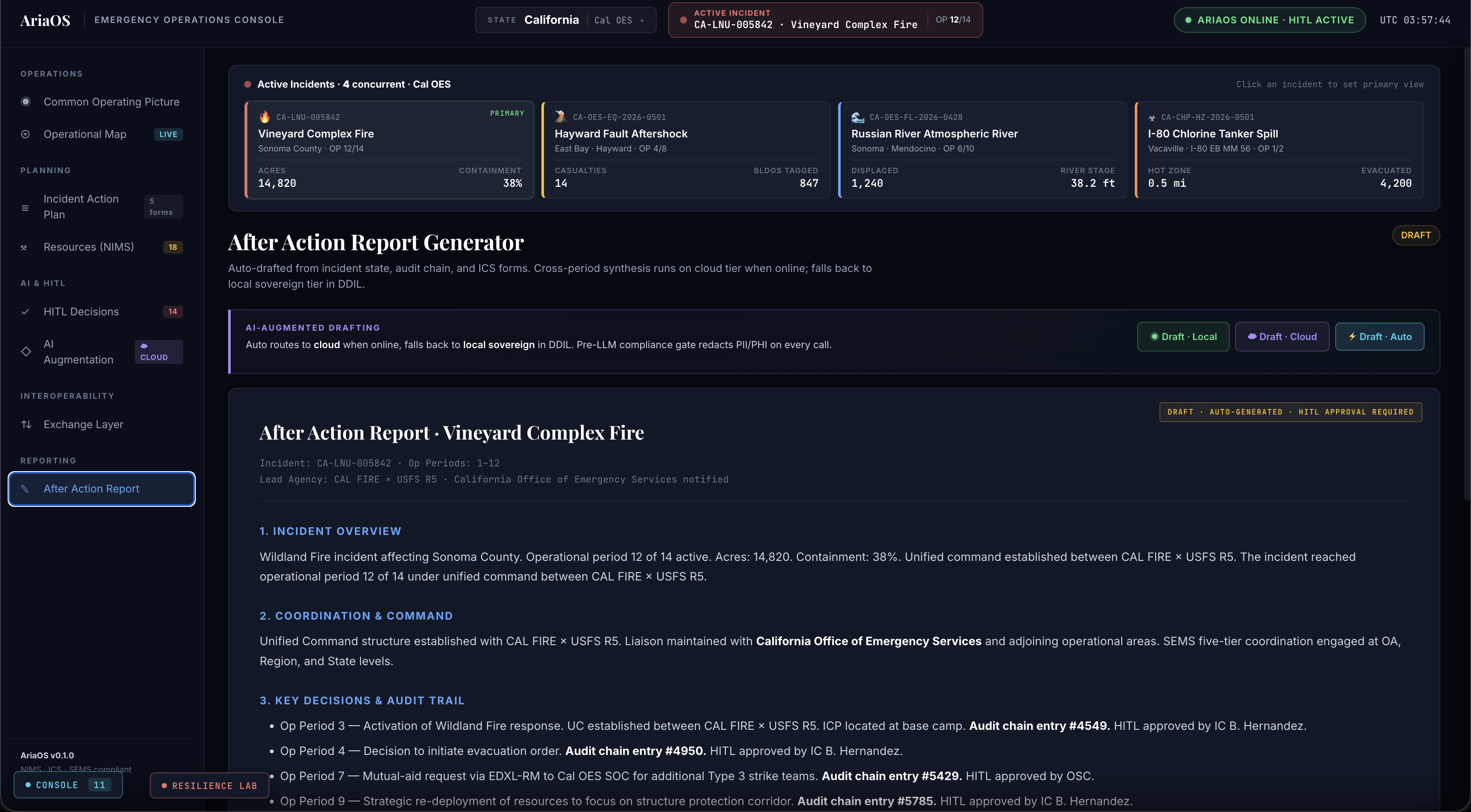Viewport: 1471px width, 812px height.
Task: Select After Action Report in sidebar
Action: (x=102, y=489)
